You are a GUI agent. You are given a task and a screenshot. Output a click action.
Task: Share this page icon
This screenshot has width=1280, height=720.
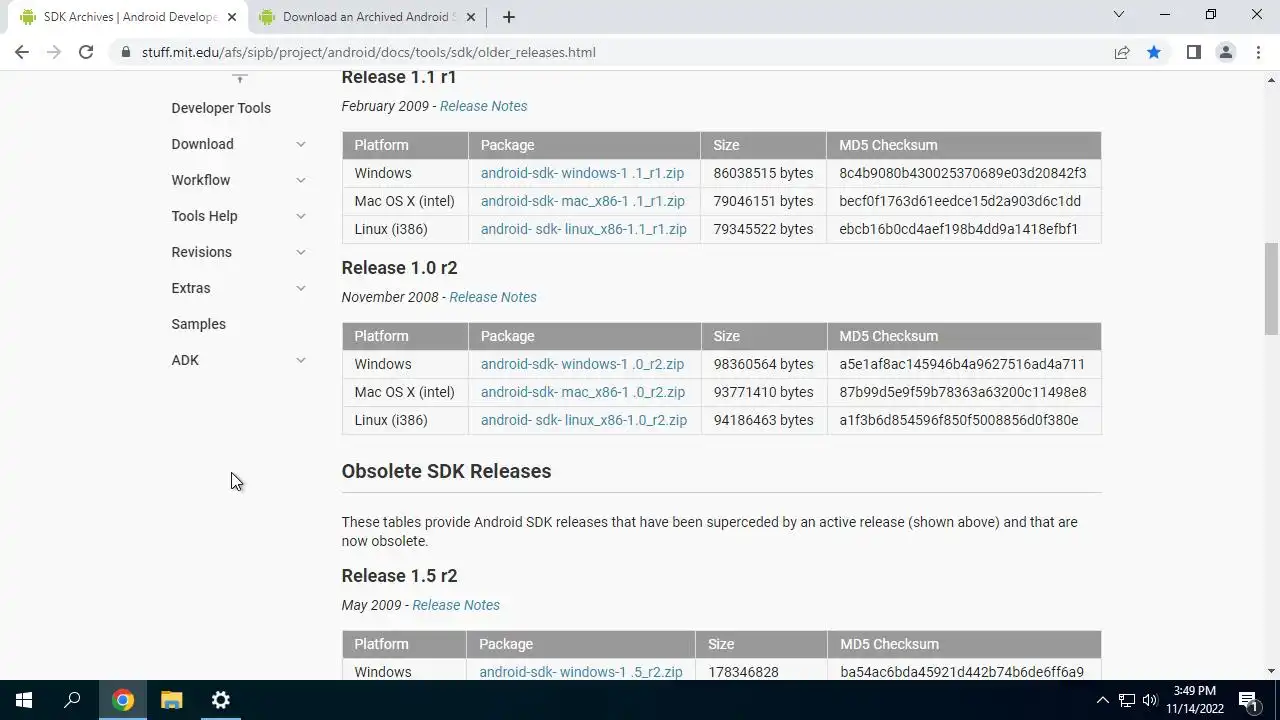click(x=1122, y=52)
